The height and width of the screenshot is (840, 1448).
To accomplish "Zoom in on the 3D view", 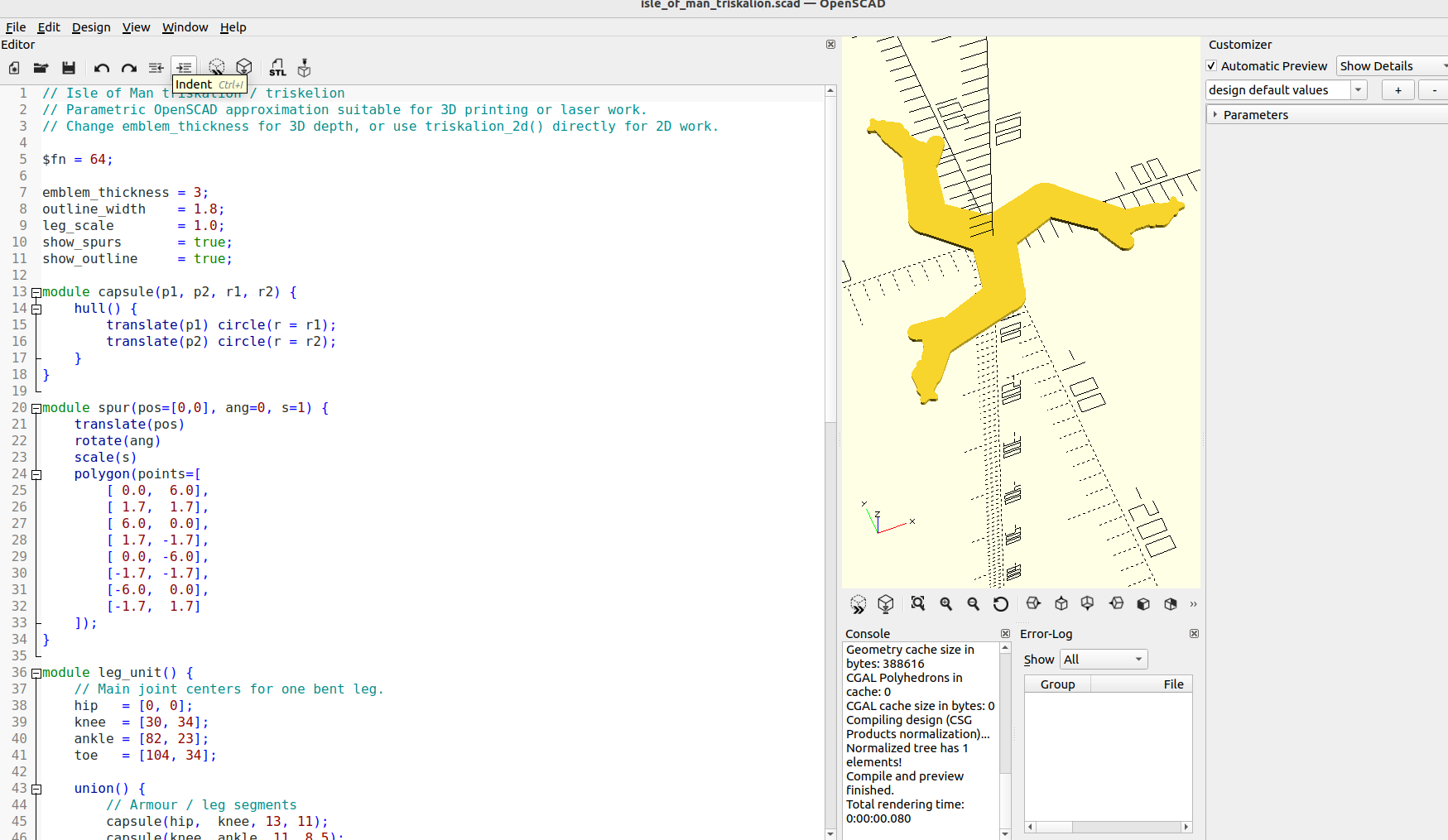I will click(x=946, y=604).
